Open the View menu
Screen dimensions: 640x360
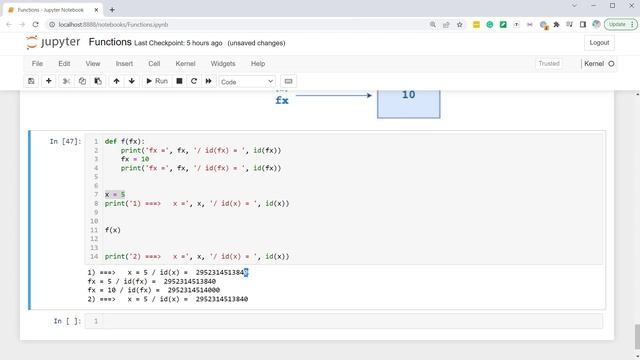point(93,64)
